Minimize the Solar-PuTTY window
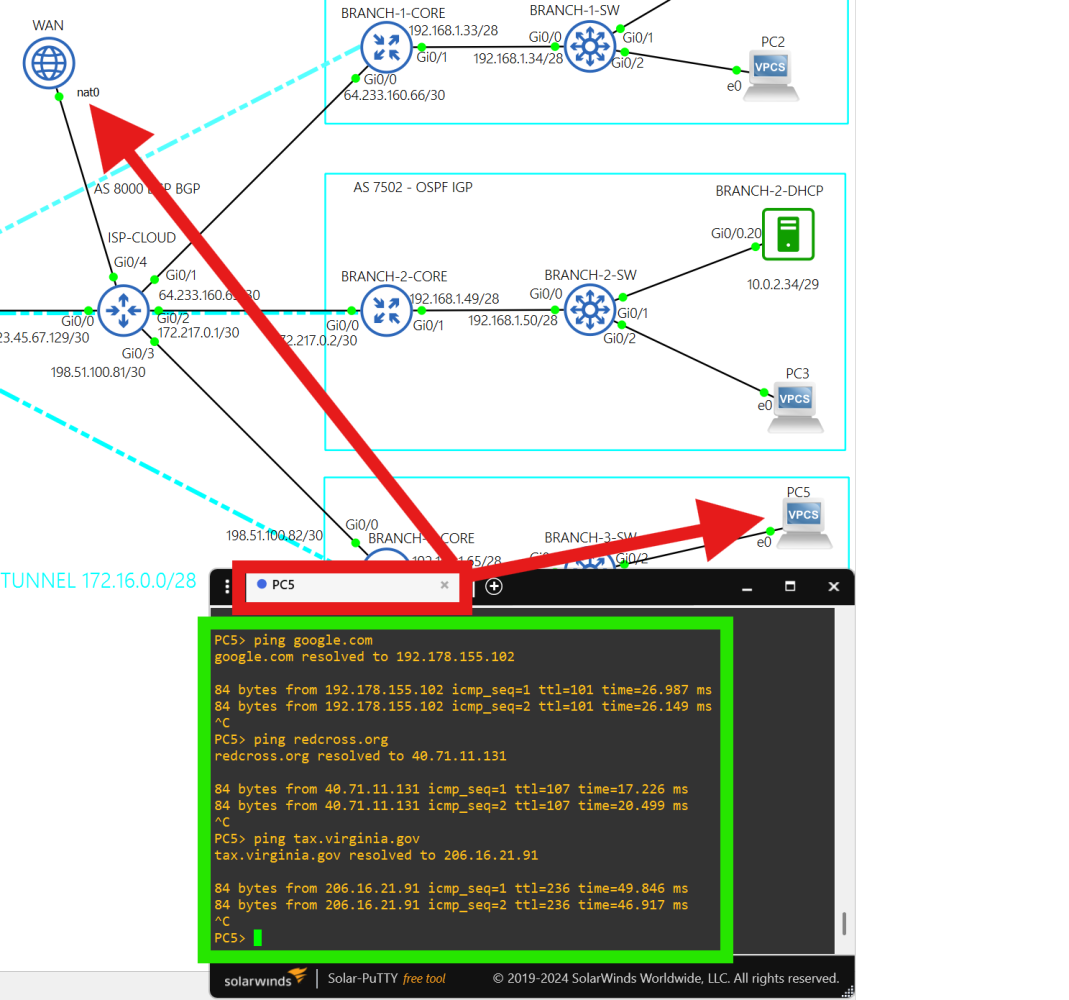The height and width of the screenshot is (1000, 1069). tap(747, 586)
